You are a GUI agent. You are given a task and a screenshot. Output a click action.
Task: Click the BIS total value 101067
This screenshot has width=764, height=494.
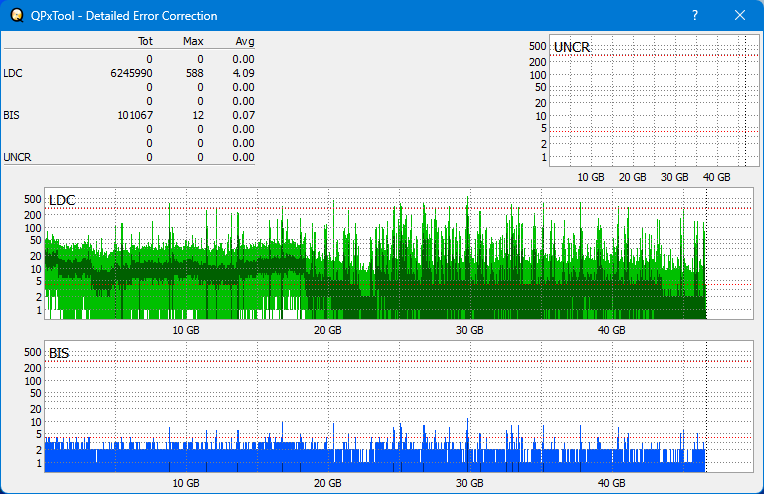click(135, 115)
